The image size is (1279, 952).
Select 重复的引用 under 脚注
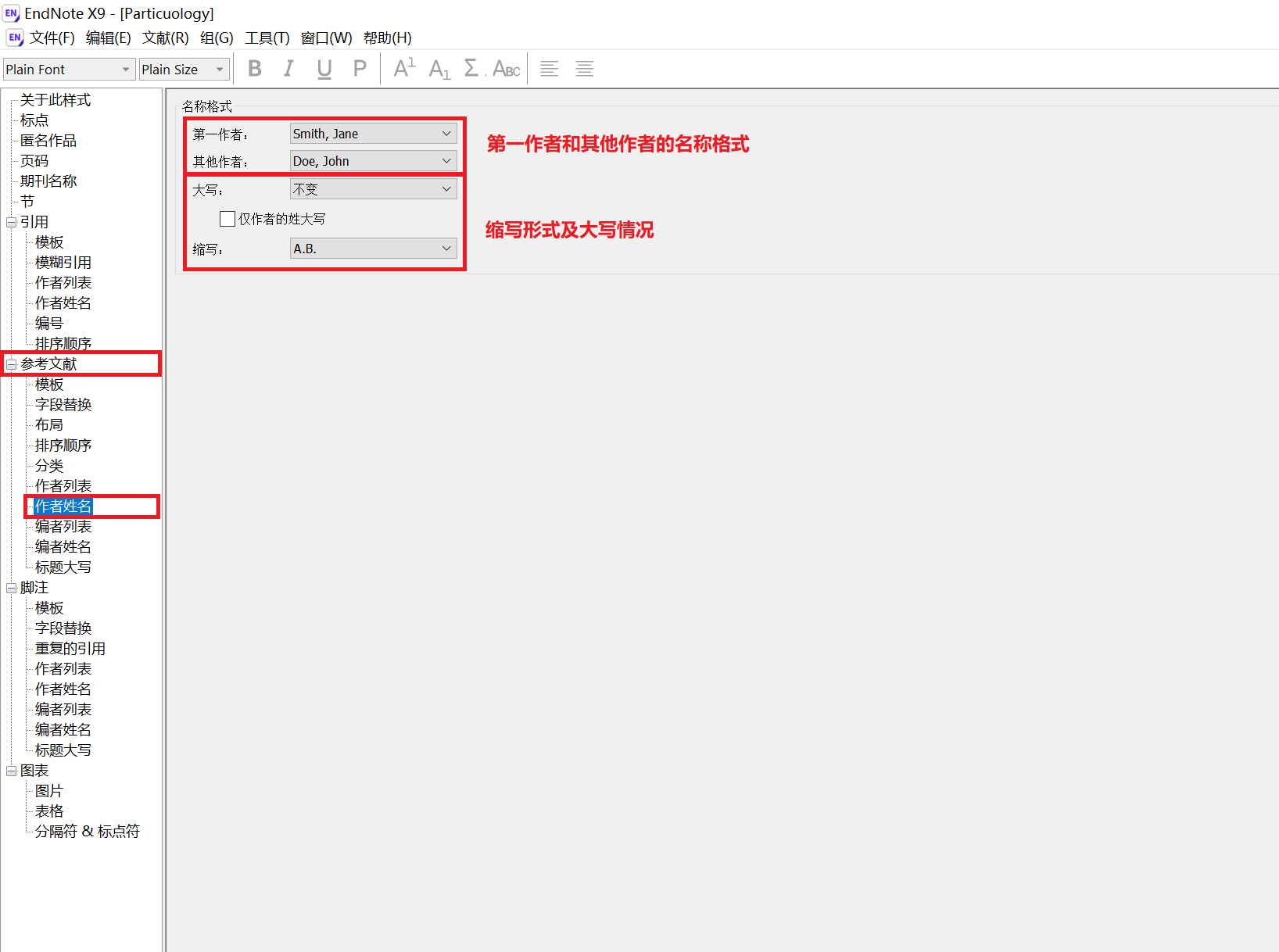click(70, 649)
